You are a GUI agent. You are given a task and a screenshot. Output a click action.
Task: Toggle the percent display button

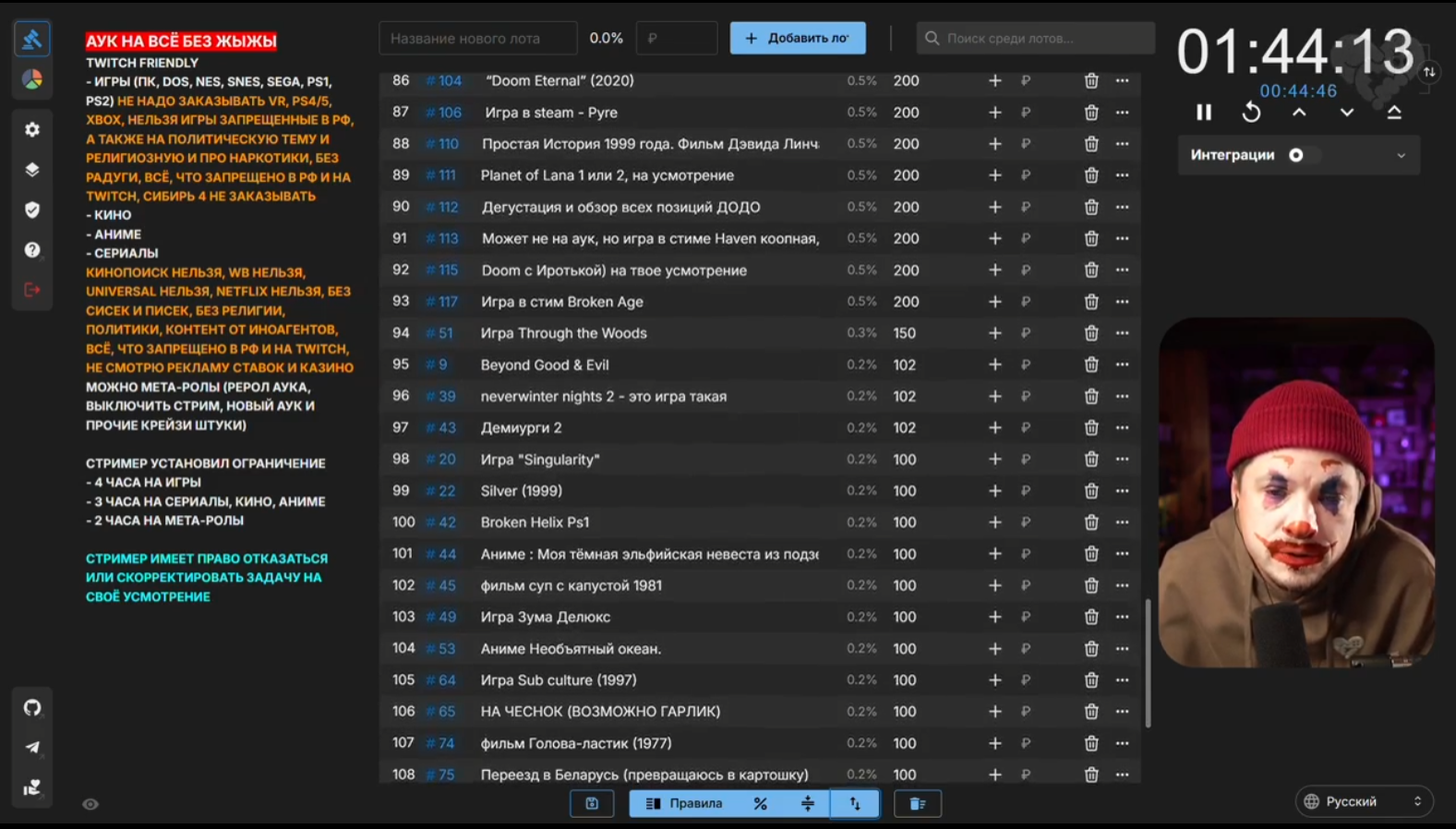coord(760,804)
